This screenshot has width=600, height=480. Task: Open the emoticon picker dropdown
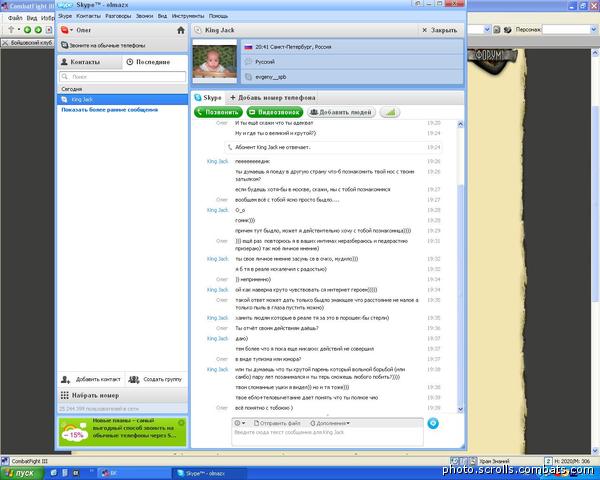click(240, 423)
